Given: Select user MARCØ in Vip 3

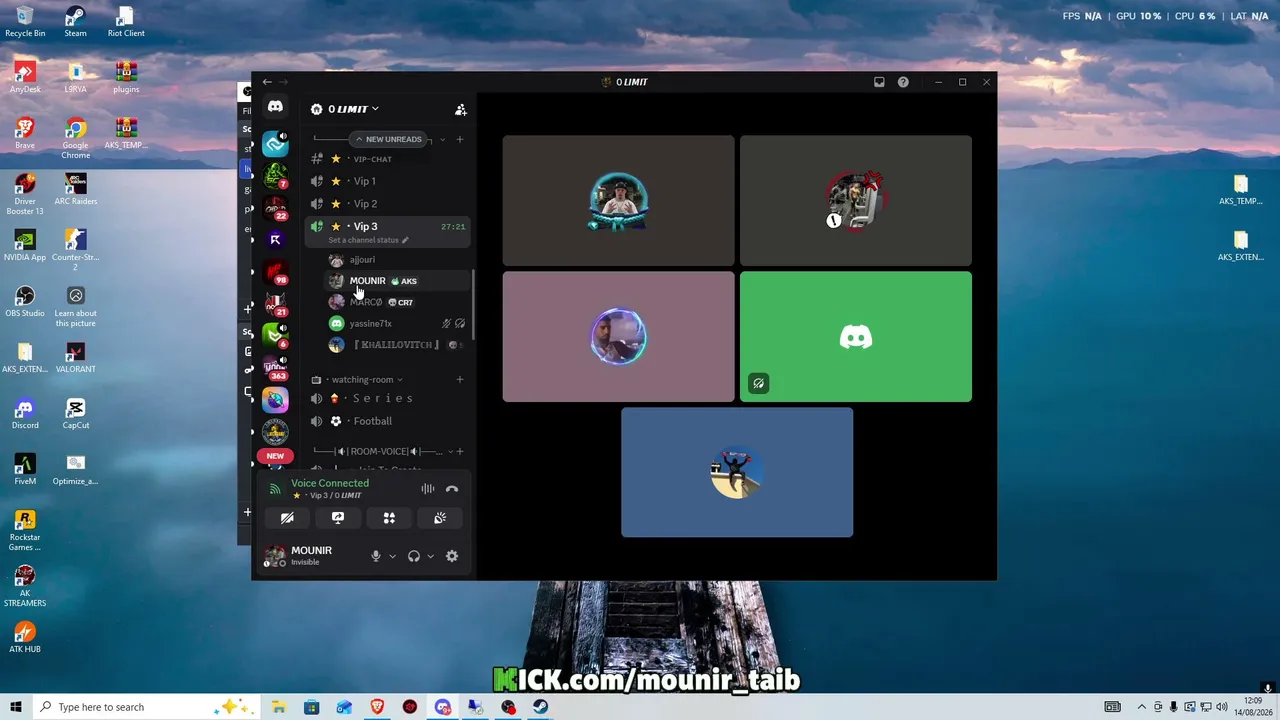Looking at the screenshot, I should click(x=396, y=302).
